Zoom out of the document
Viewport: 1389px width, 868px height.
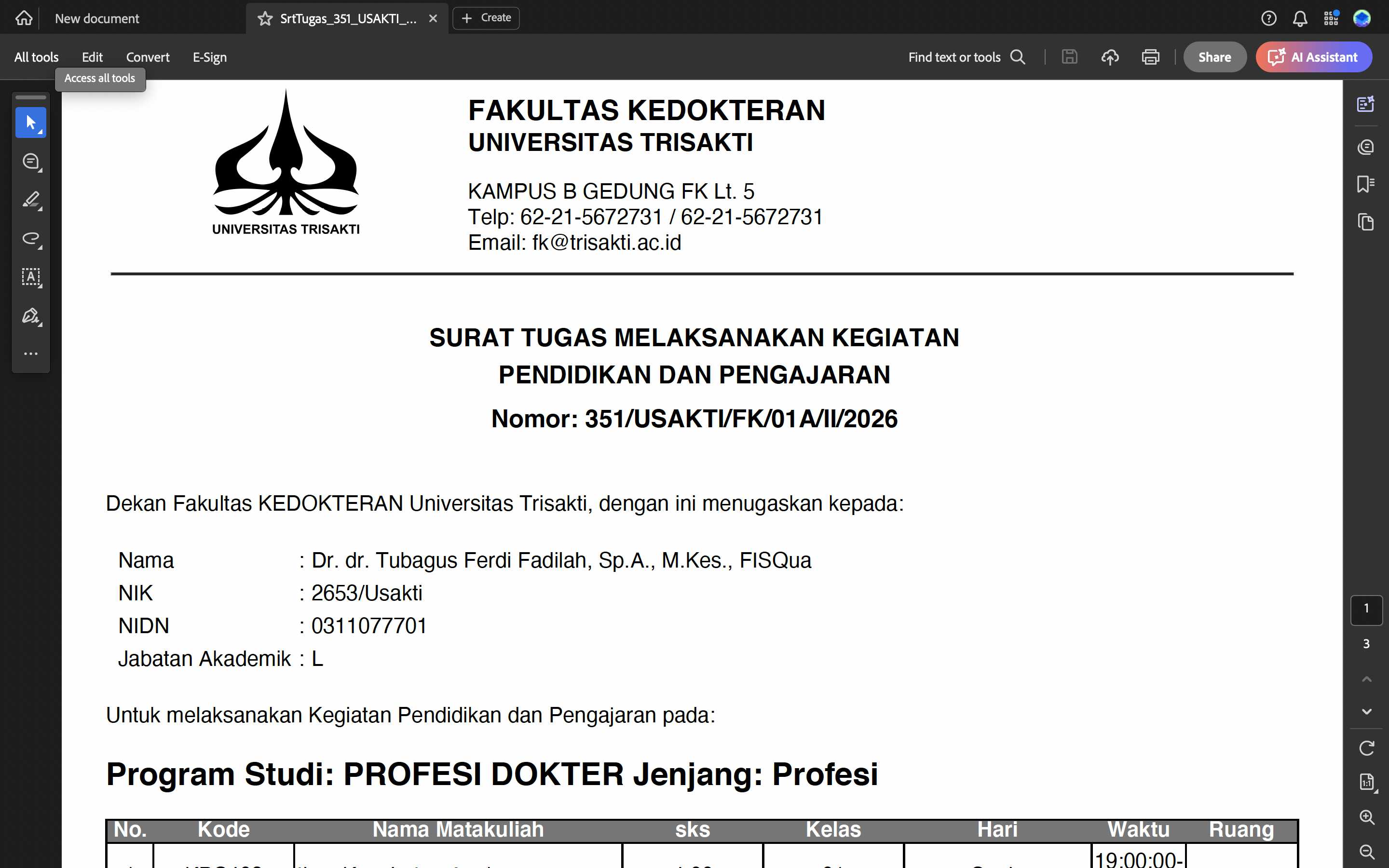tap(1367, 851)
